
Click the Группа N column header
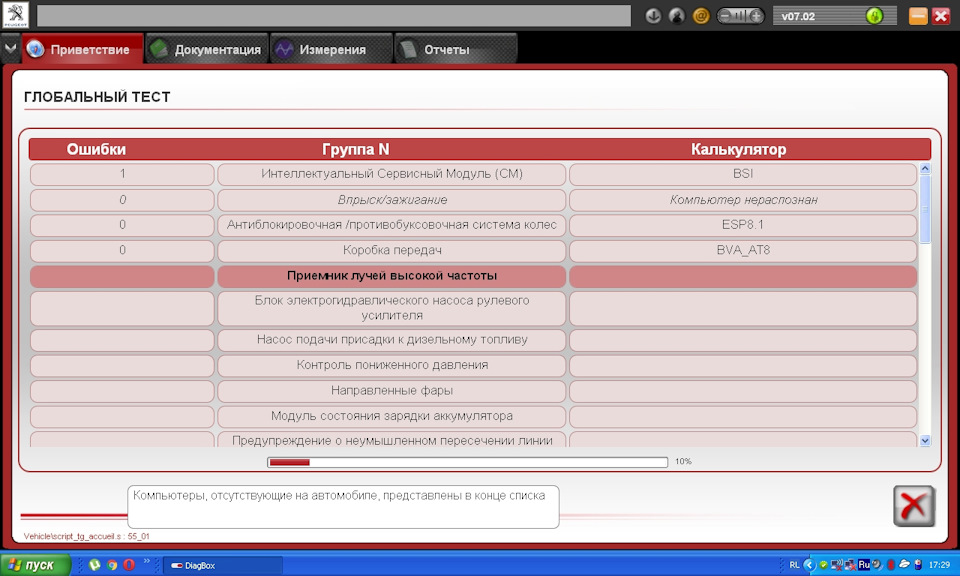click(356, 149)
